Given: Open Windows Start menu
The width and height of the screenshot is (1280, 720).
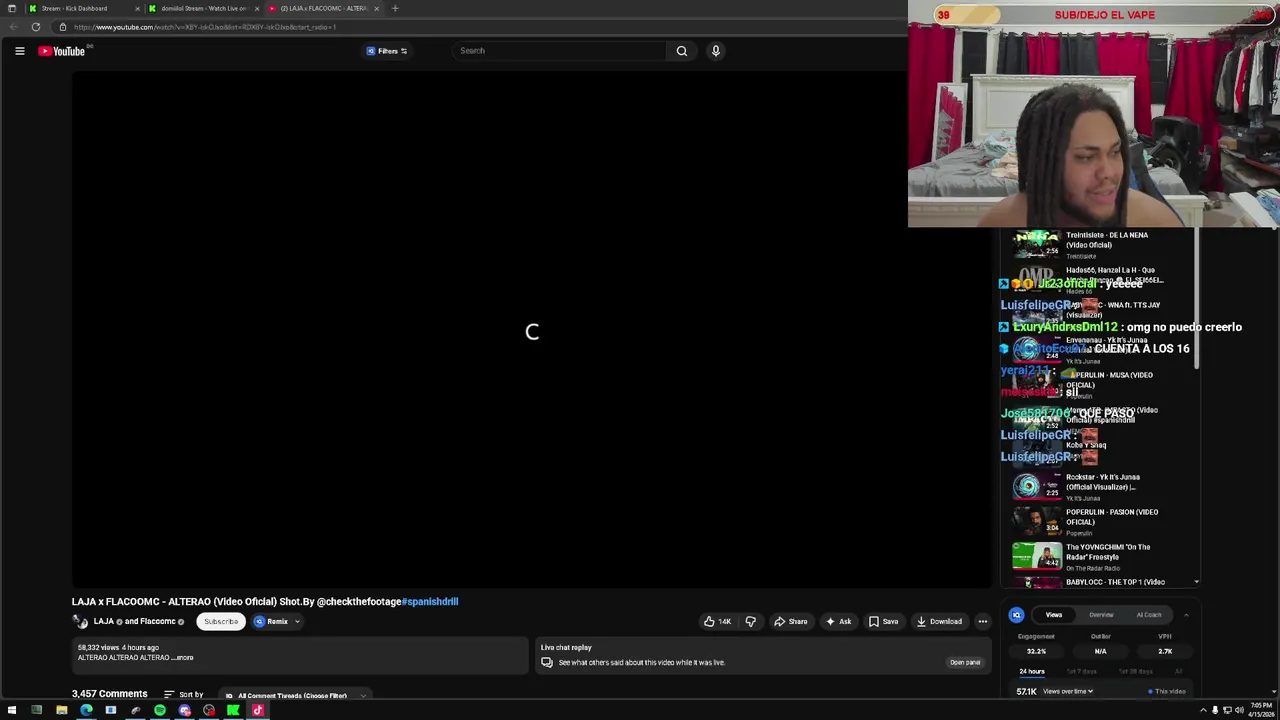Looking at the screenshot, I should point(12,710).
